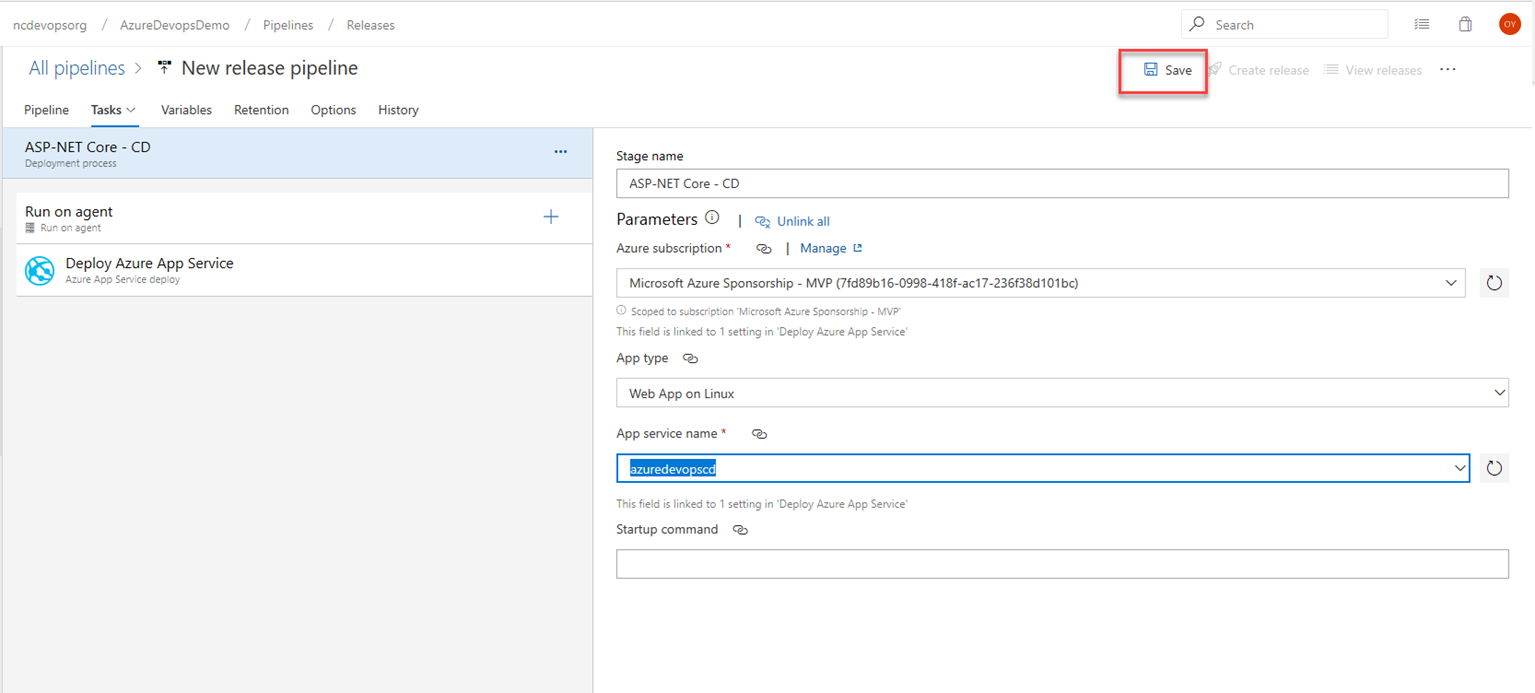Screen dimensions: 1535x693
Task: Open ellipsis menu for ASP-NET Core - CD stage
Action: click(561, 152)
